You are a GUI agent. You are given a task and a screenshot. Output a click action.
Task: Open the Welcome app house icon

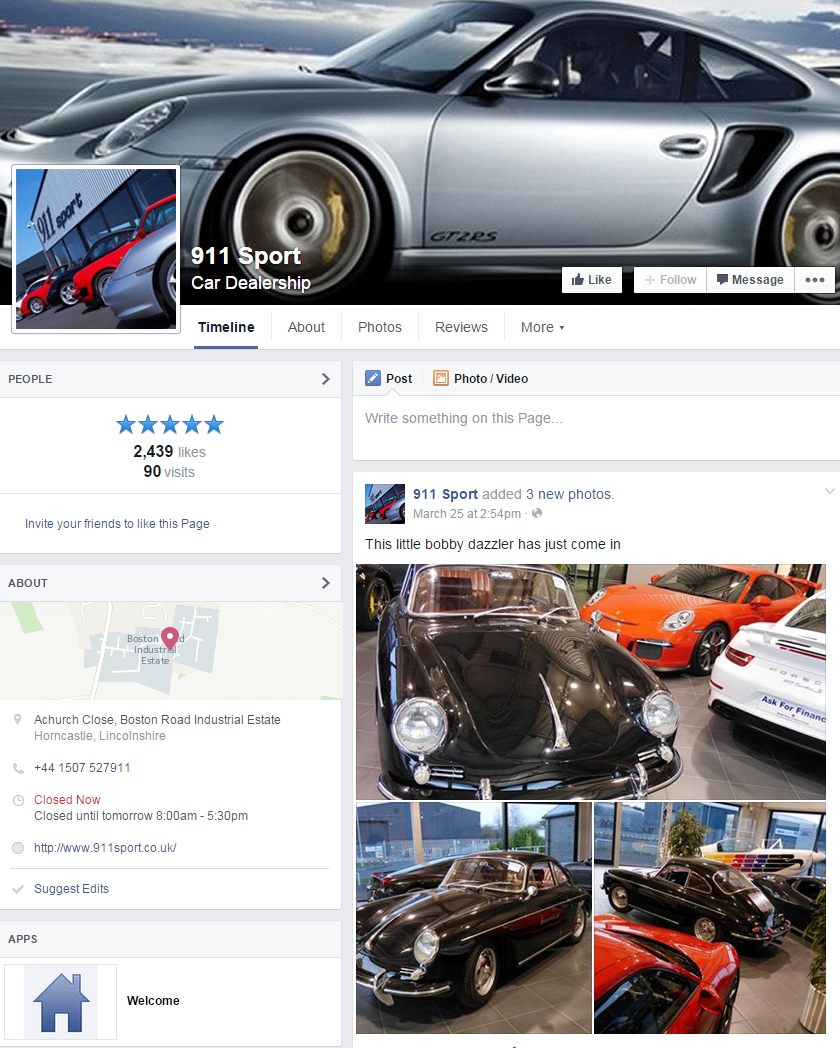tap(61, 1001)
